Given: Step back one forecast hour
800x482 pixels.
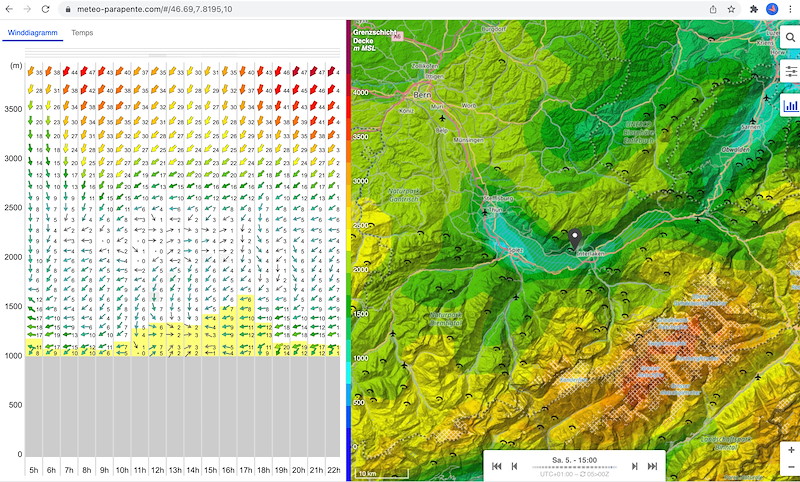Looking at the screenshot, I should [x=515, y=466].
